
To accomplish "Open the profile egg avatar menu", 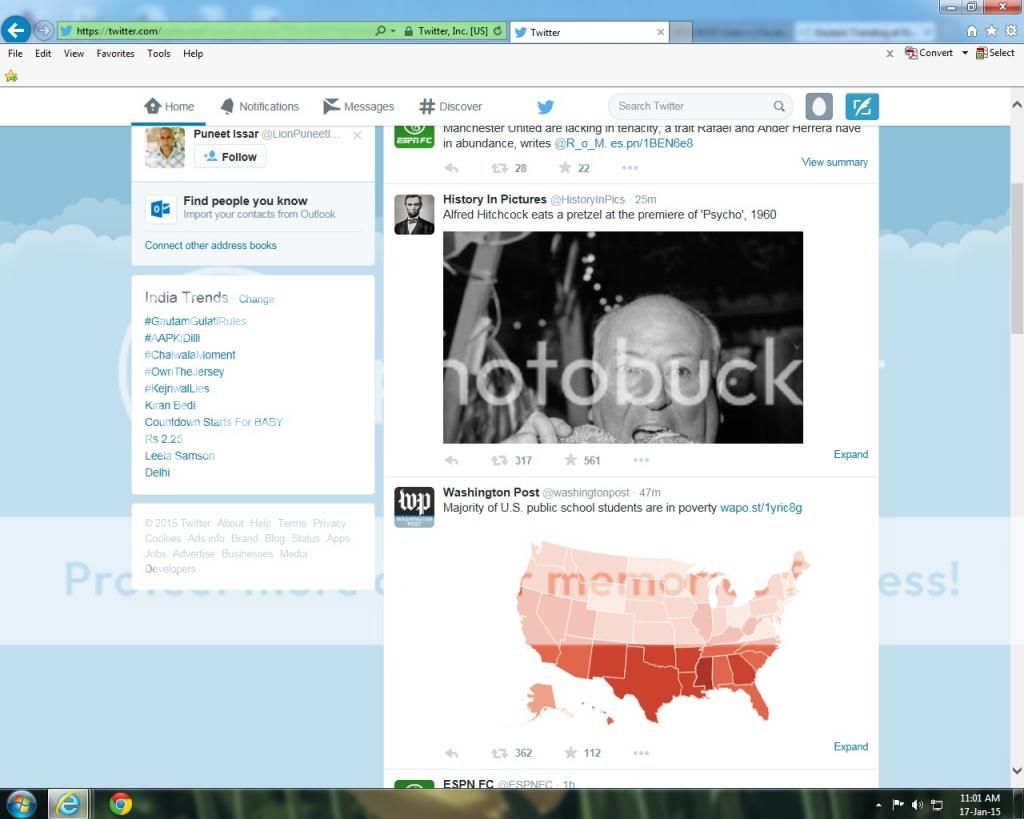I will [819, 106].
